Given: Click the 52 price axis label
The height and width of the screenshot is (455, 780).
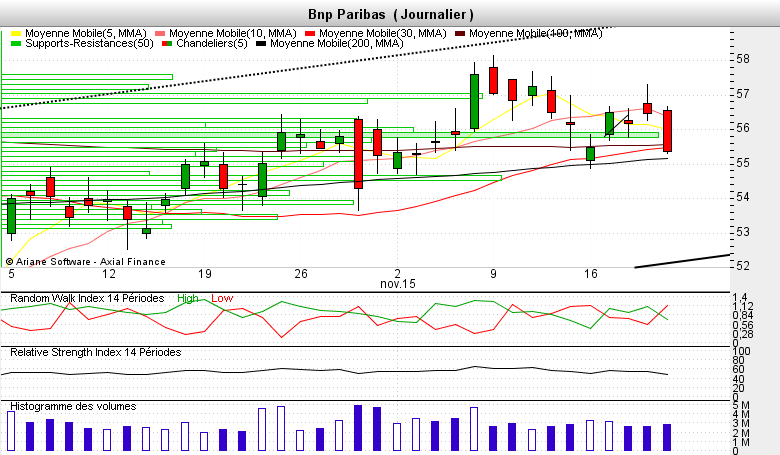Looking at the screenshot, I should pos(743,266).
